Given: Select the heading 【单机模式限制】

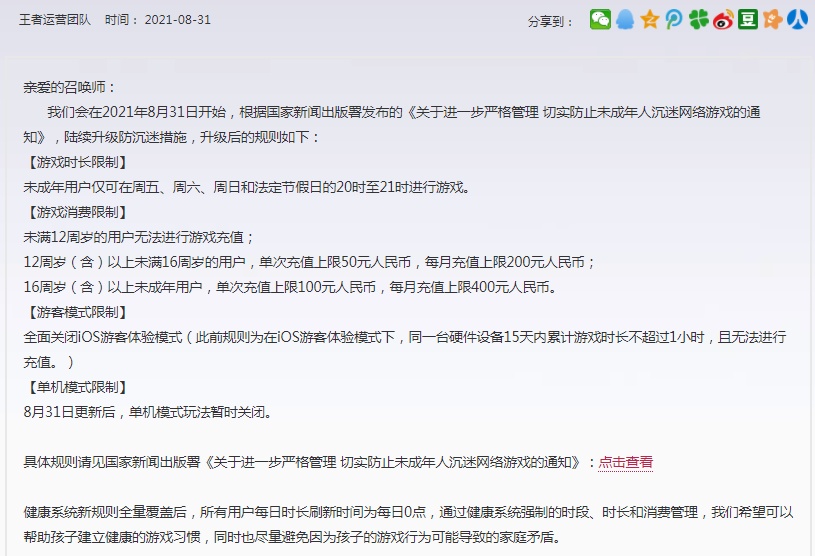Looking at the screenshot, I should [x=77, y=387].
